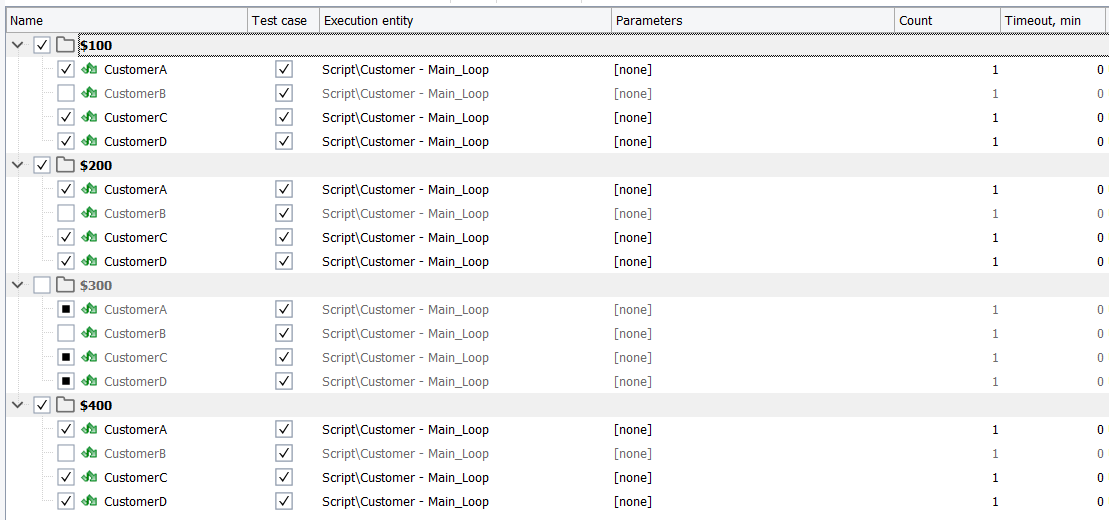The width and height of the screenshot is (1109, 520).
Task: Click Execution entity cell for CustomerA under $400
Action: 405,429
